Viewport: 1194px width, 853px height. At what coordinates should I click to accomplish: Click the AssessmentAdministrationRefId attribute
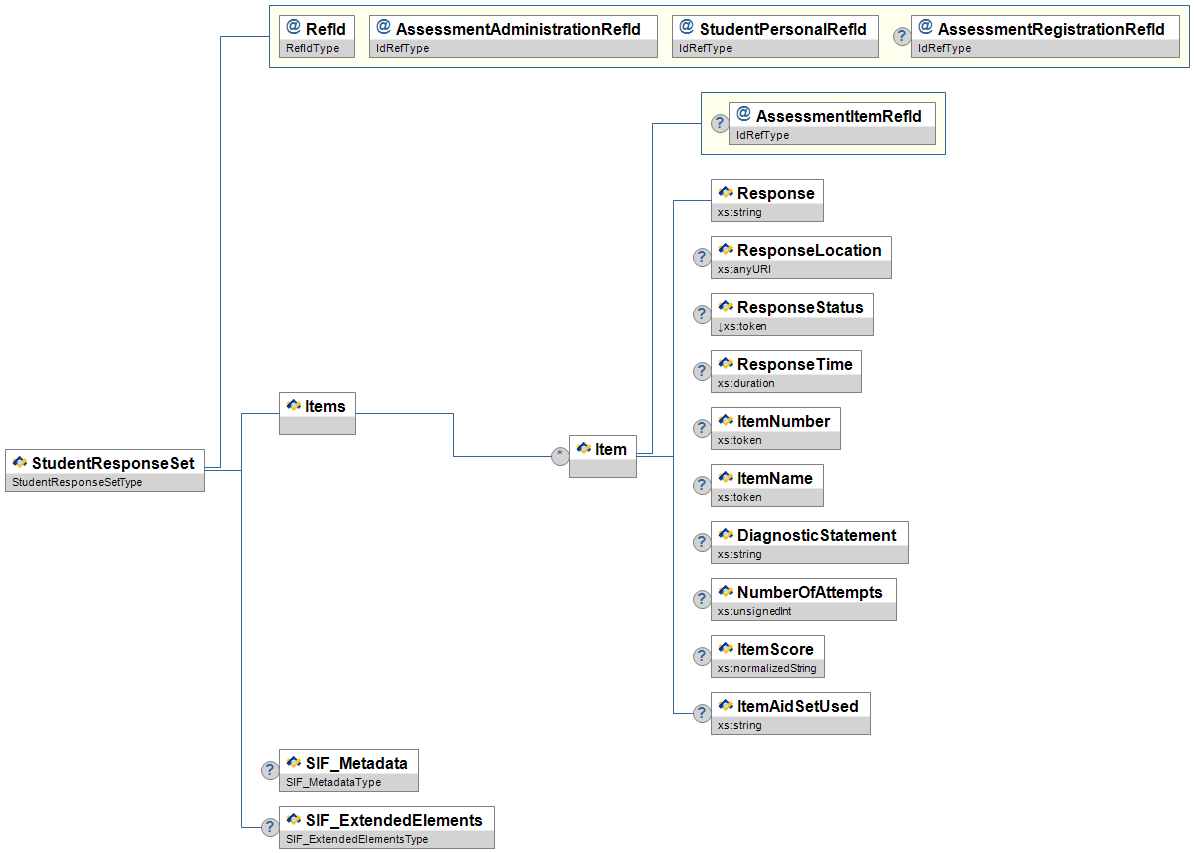point(513,37)
